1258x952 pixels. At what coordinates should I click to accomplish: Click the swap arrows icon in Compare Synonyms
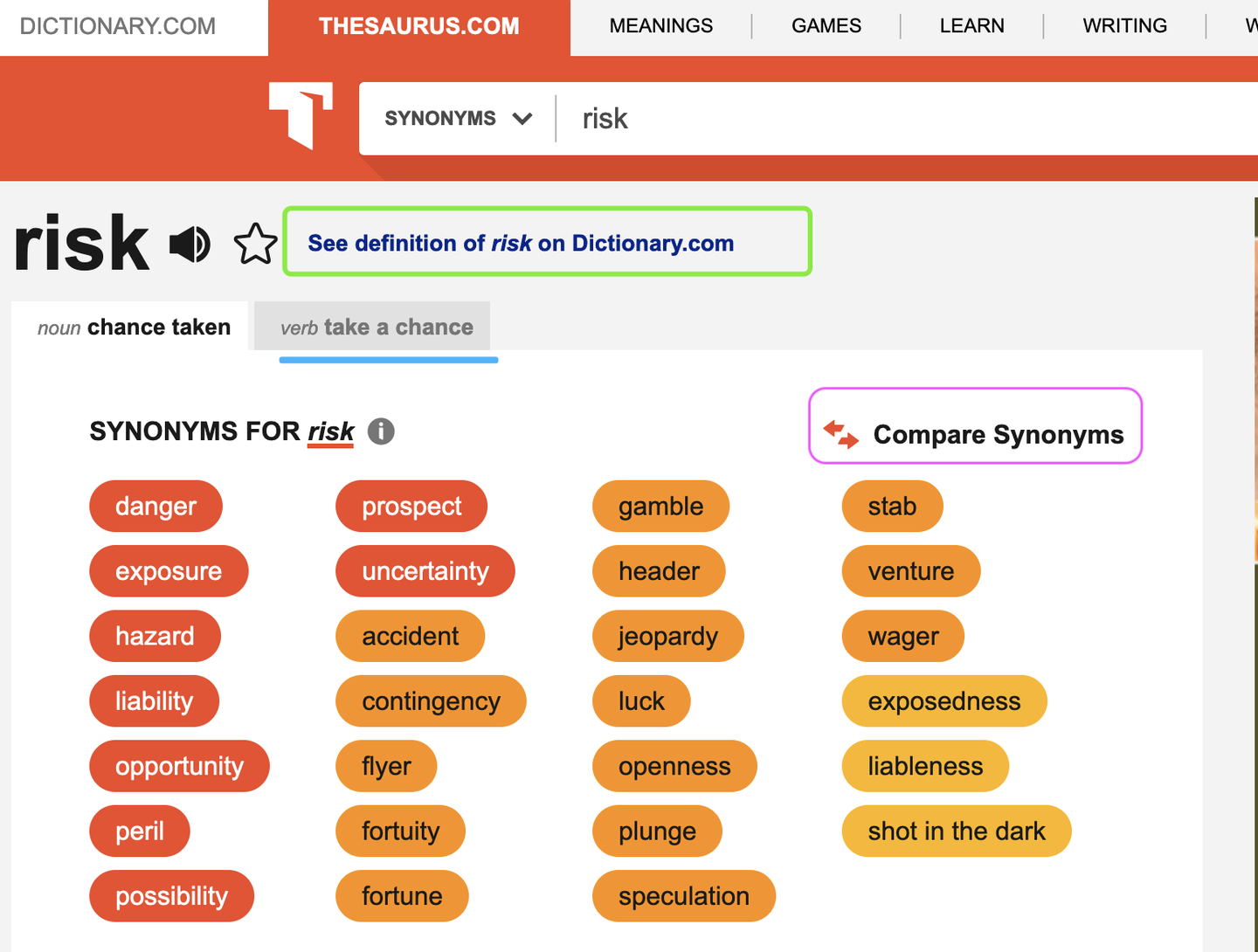pyautogui.click(x=840, y=433)
